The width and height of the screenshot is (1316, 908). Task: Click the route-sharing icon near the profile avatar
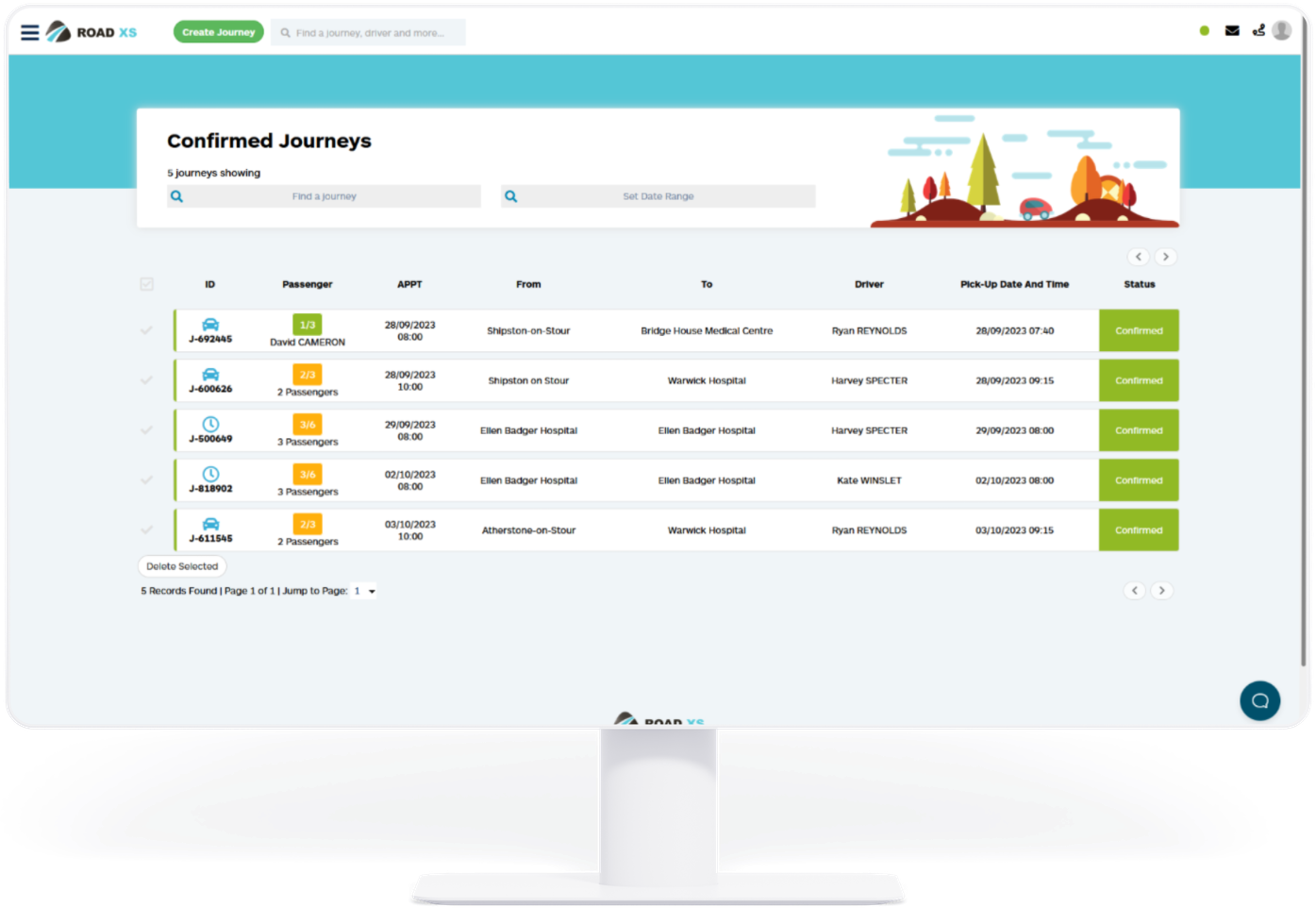1257,31
